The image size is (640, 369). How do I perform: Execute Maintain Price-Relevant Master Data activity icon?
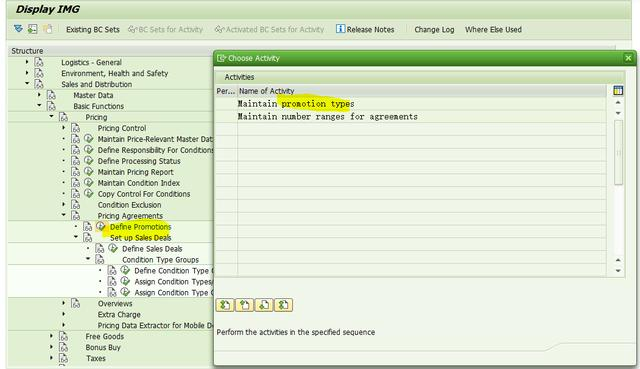[89, 138]
